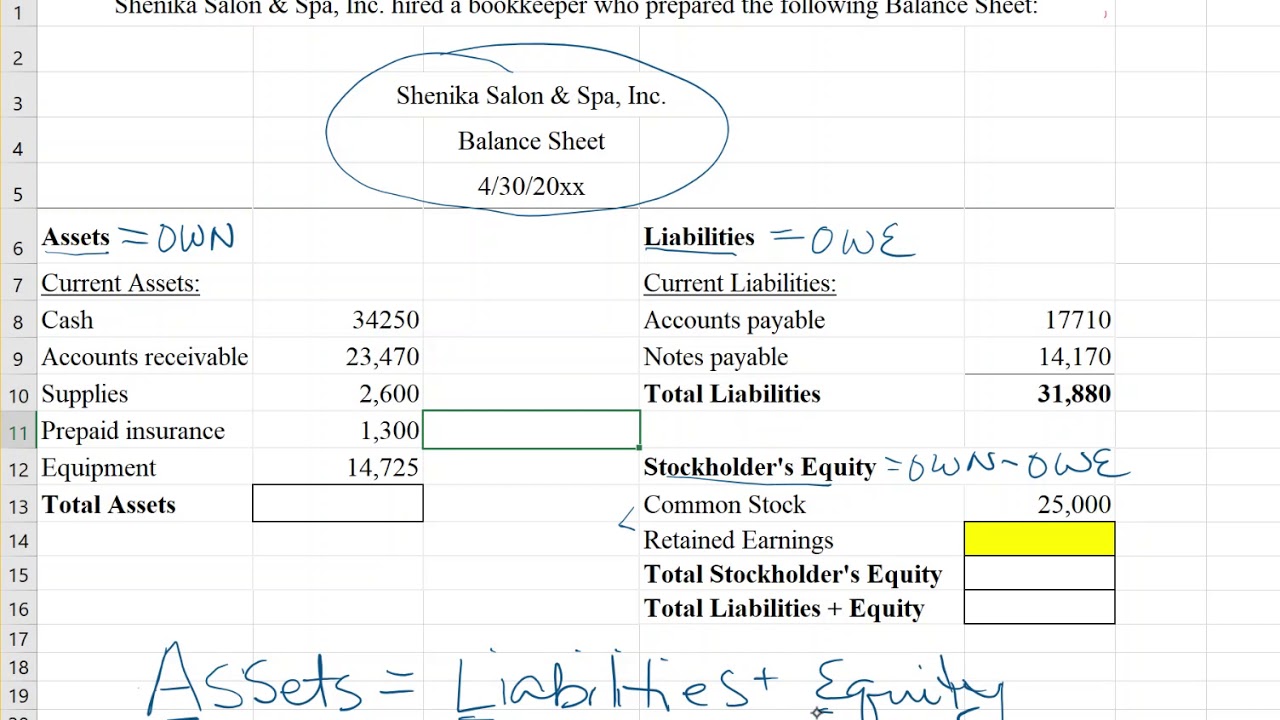This screenshot has width=1280, height=720.
Task: Click the empty Total Assets value cell
Action: coord(338,503)
